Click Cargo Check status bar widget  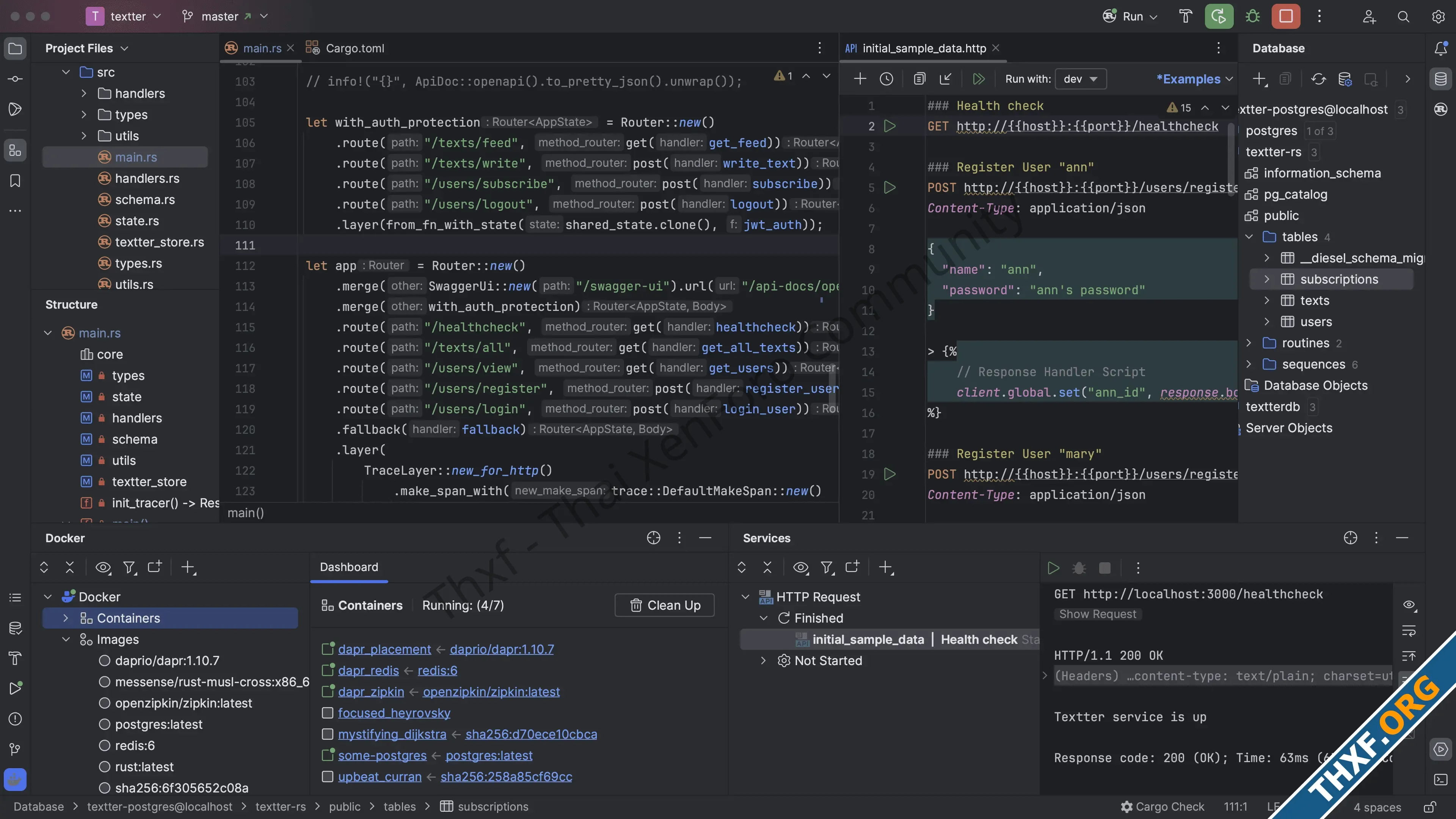point(1162,807)
